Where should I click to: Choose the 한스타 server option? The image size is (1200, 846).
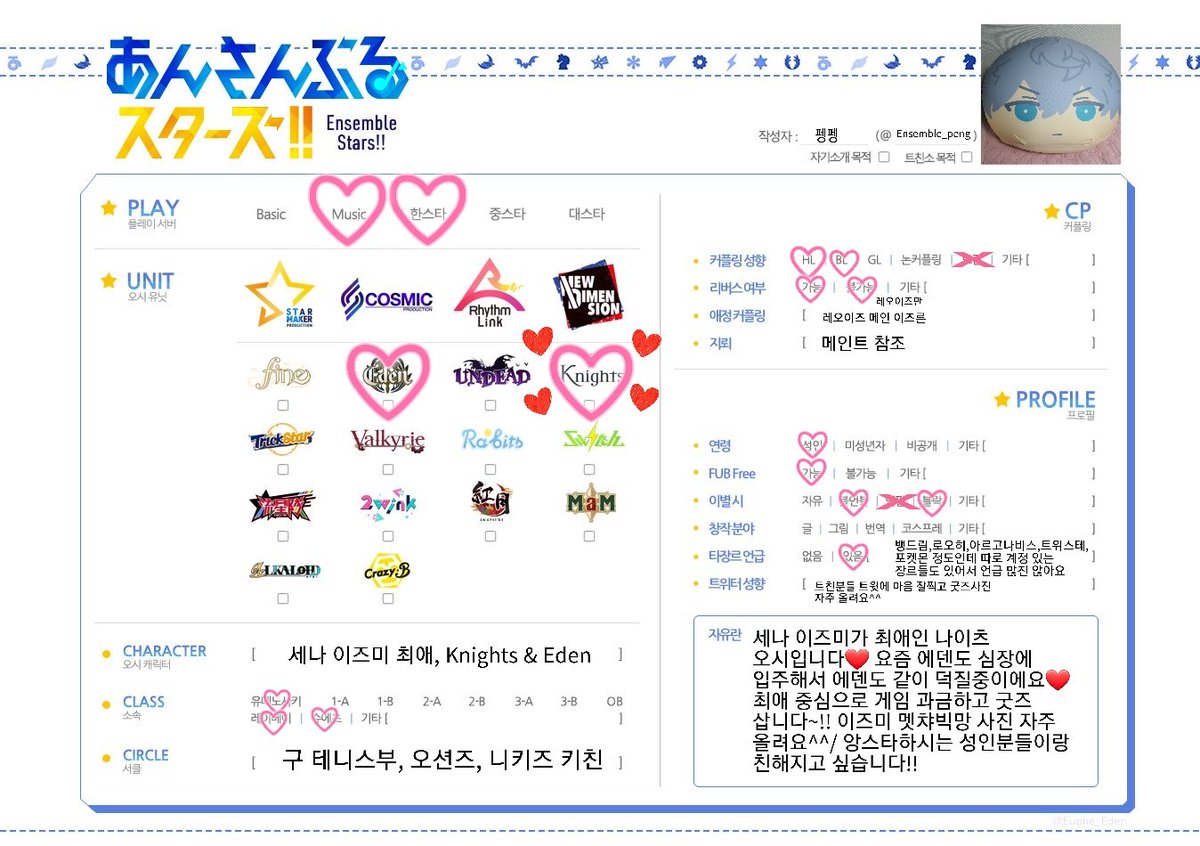427,213
